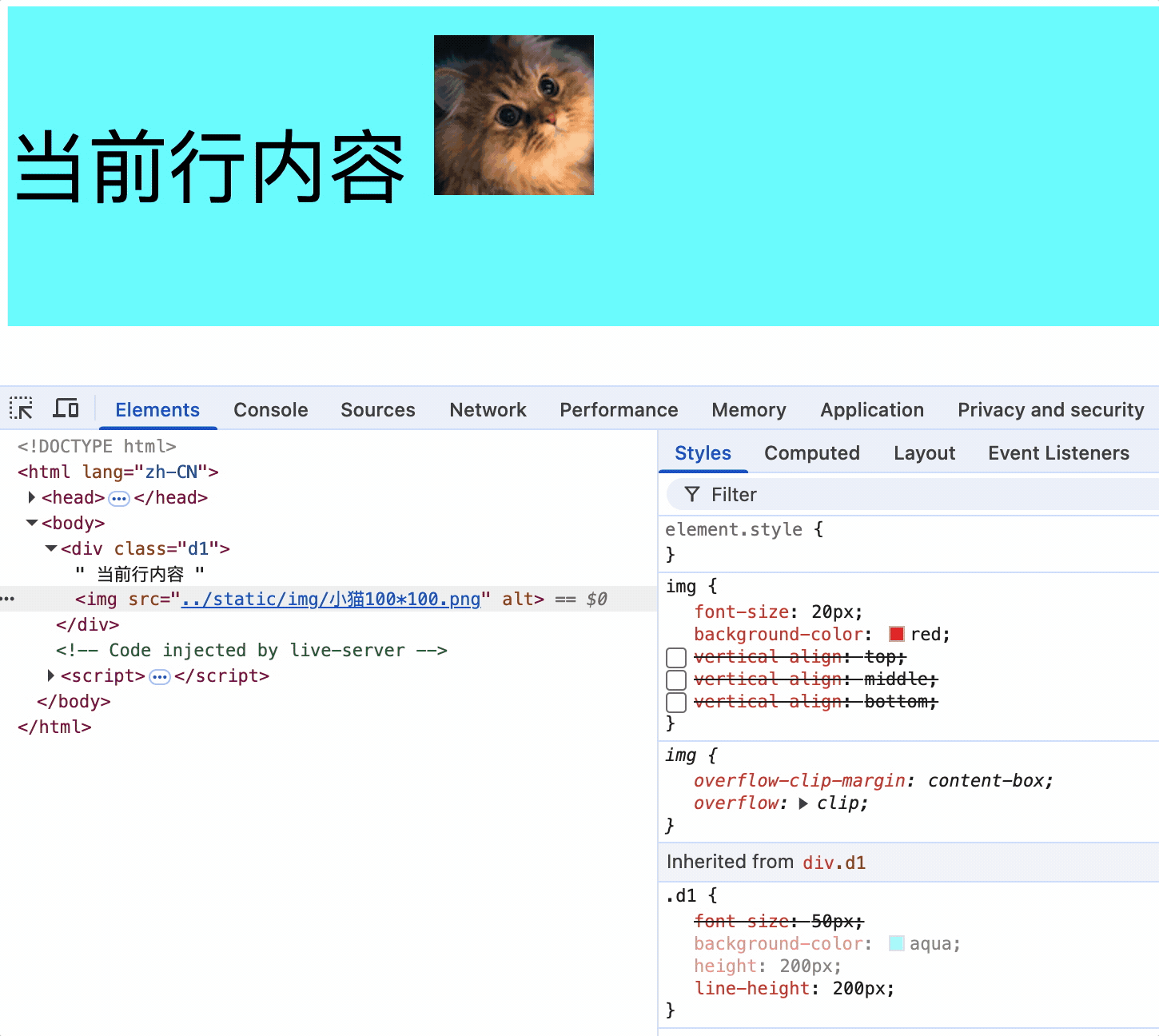Open the Sources tab

(x=378, y=410)
